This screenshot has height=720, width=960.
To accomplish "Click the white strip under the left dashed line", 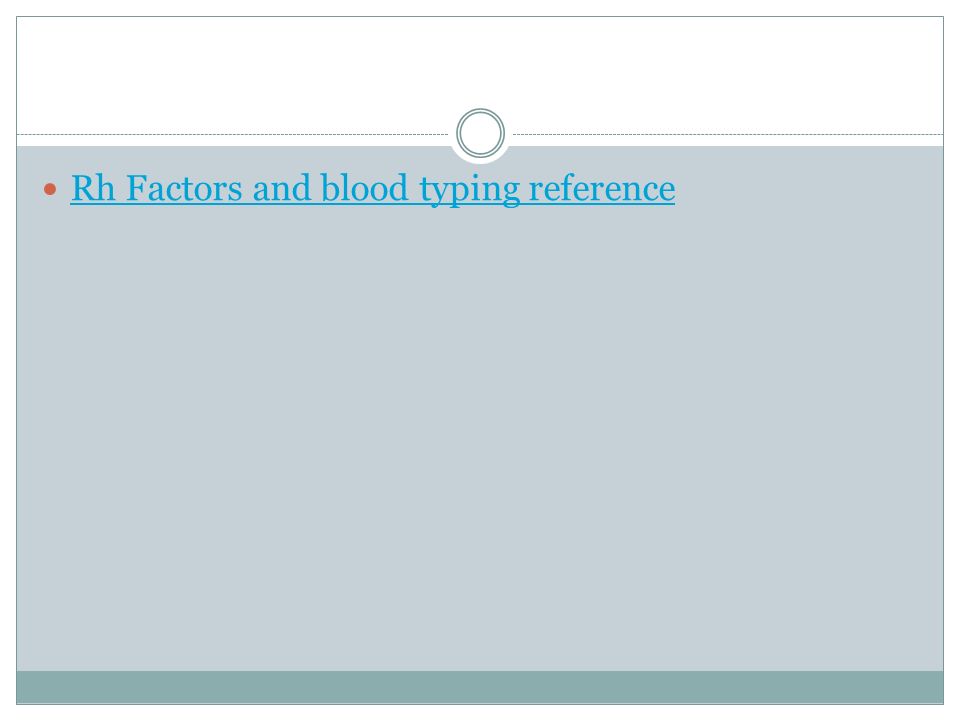I will click(233, 141).
